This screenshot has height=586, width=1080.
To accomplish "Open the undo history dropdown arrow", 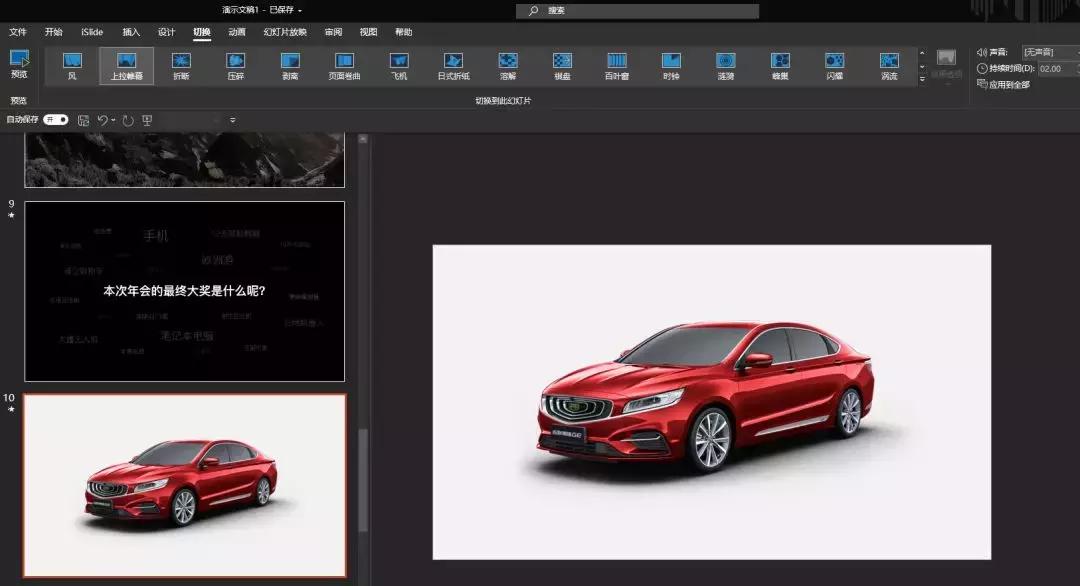I will pyautogui.click(x=113, y=120).
